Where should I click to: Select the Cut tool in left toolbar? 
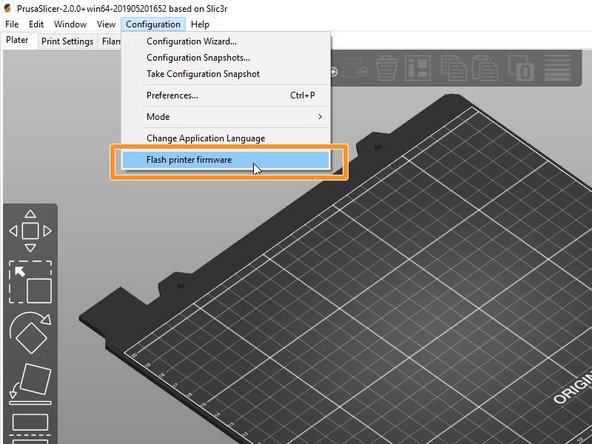click(x=30, y=429)
